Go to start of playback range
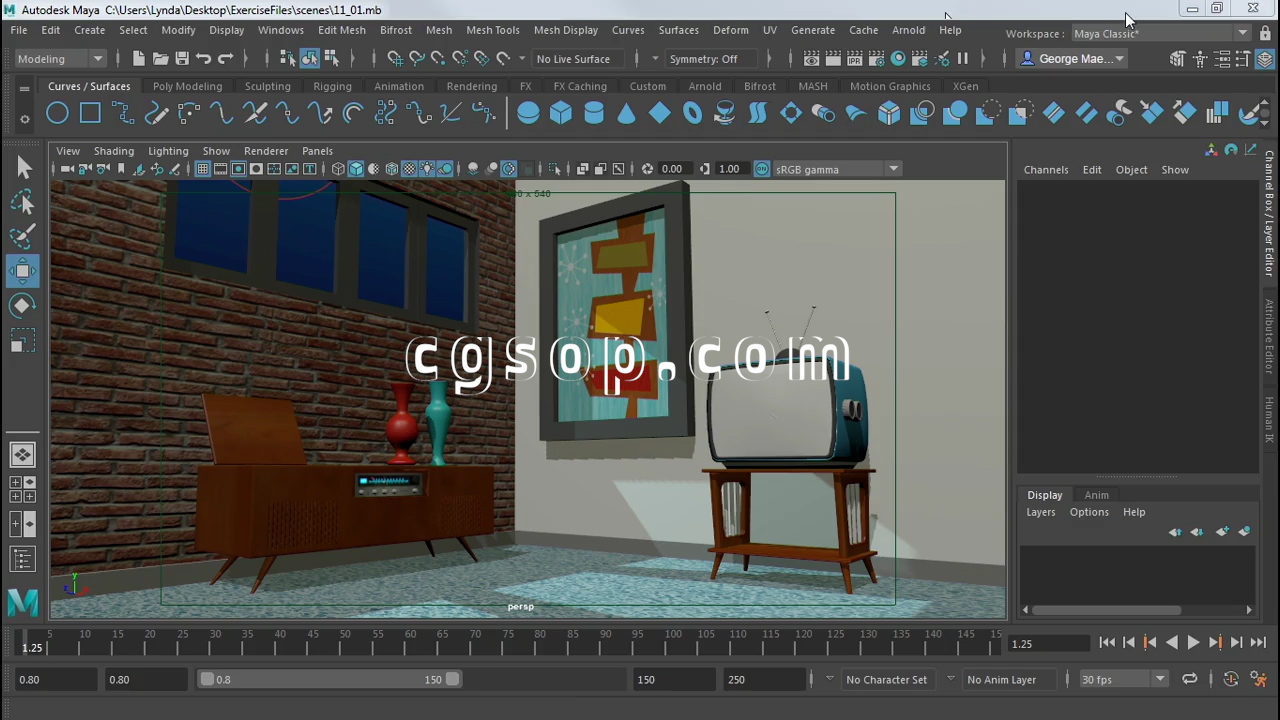The height and width of the screenshot is (720, 1280). point(1107,643)
